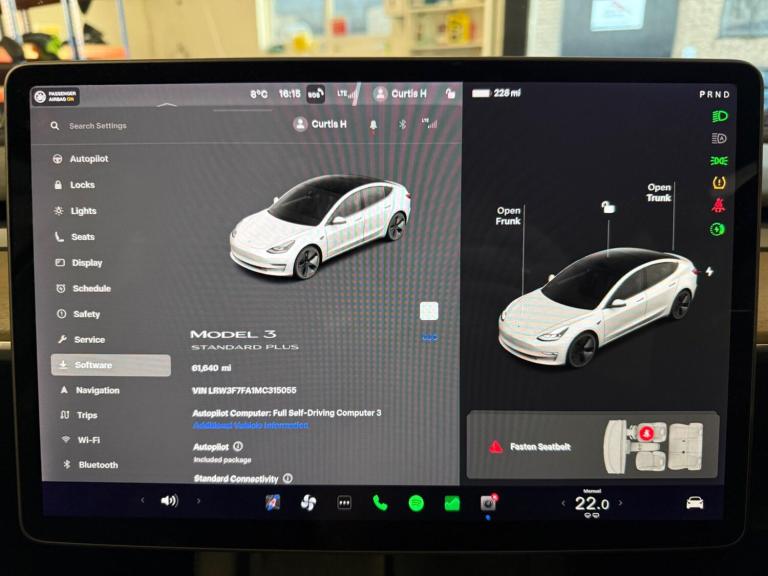
Task: Open the Additional Vehicle Information link
Action: [250, 425]
